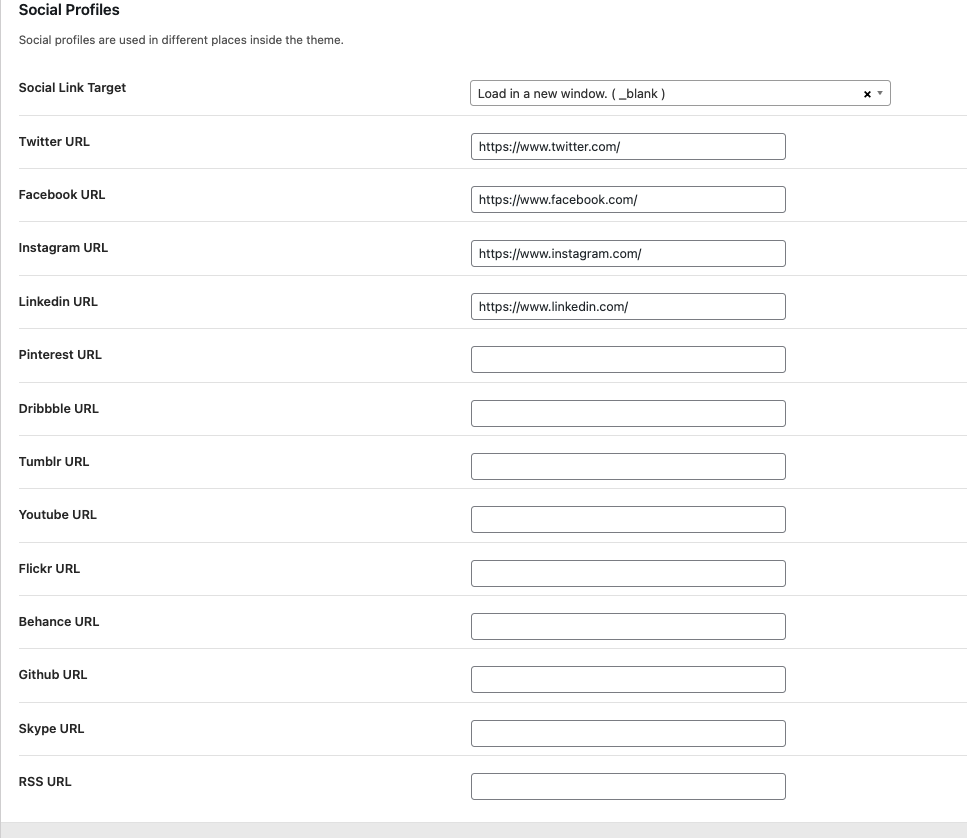Click into the Youtube URL input
This screenshot has height=838, width=967.
point(628,520)
